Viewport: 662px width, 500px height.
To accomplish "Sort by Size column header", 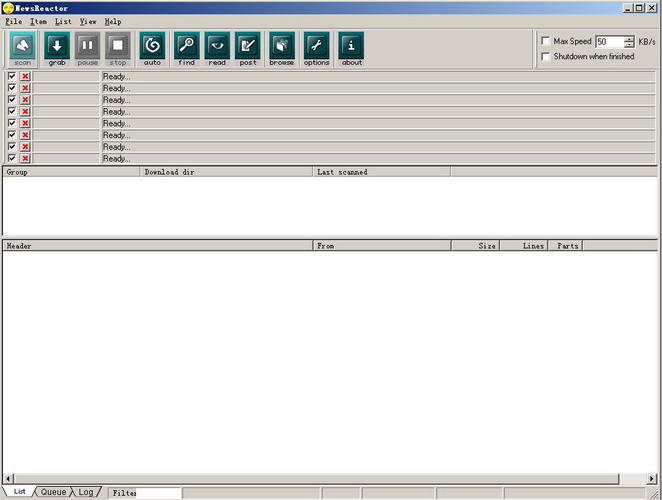I will tap(475, 246).
